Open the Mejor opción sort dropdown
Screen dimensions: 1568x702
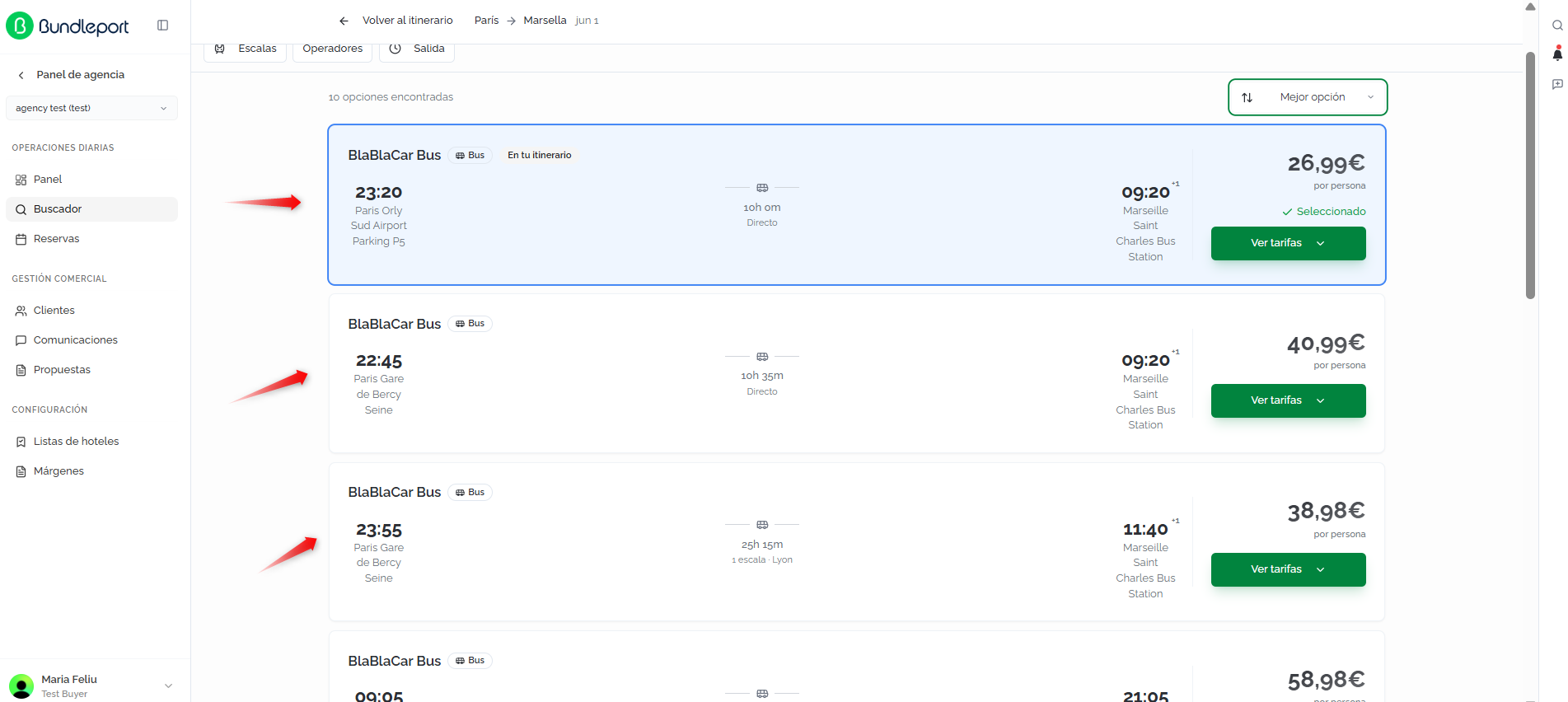click(1308, 97)
